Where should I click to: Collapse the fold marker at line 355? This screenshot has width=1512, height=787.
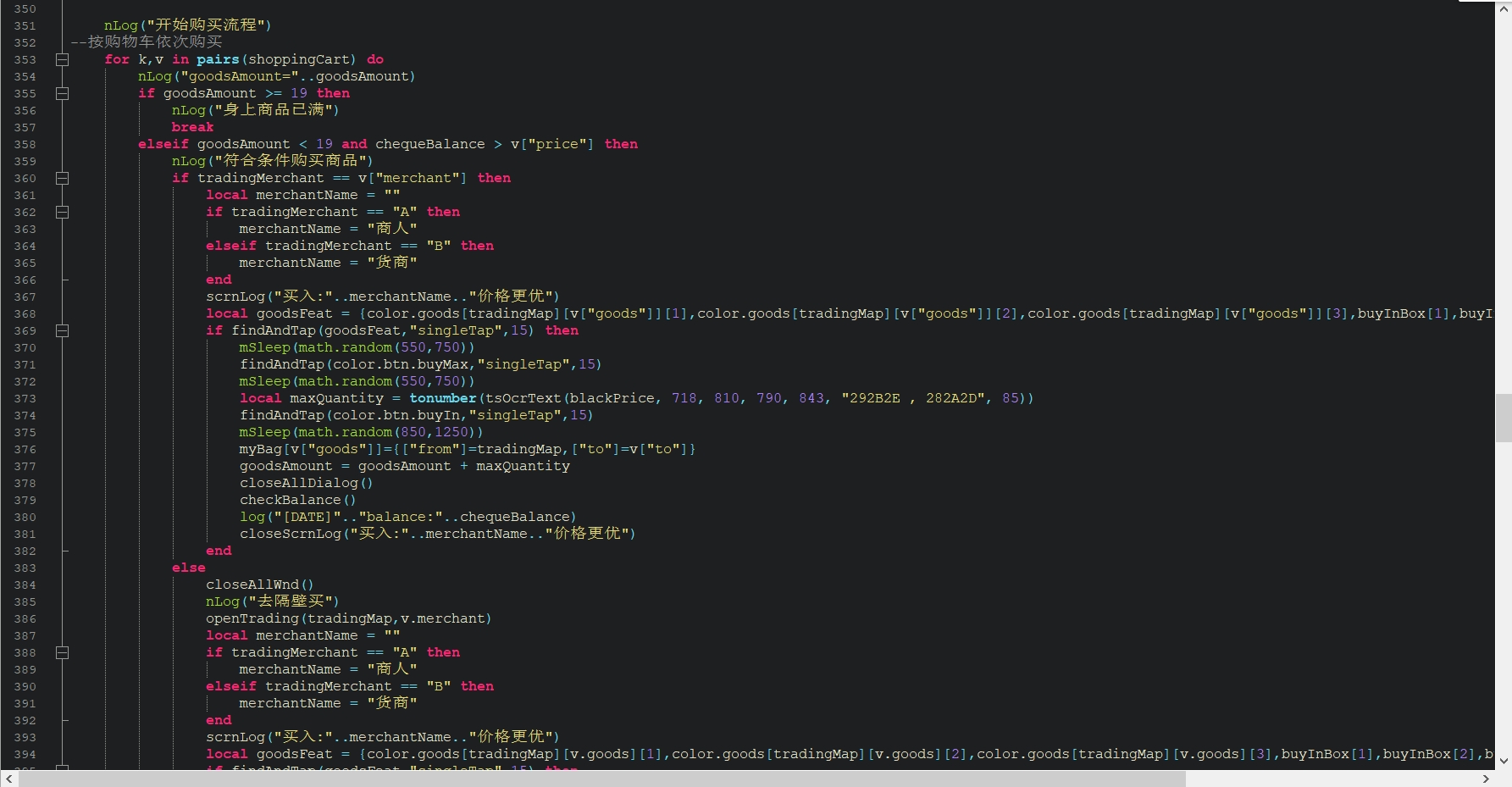tap(62, 93)
